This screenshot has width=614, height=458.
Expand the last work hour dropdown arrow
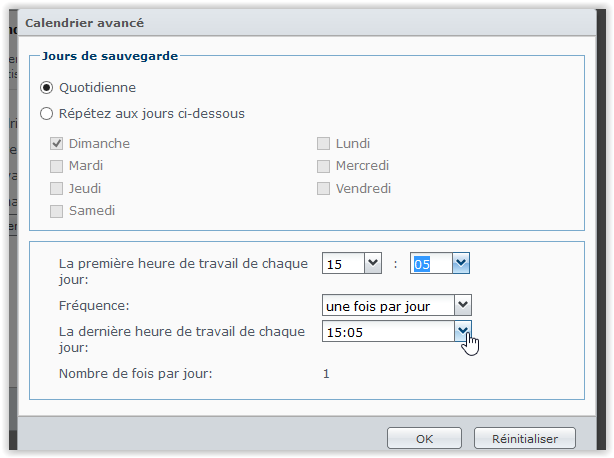point(462,330)
